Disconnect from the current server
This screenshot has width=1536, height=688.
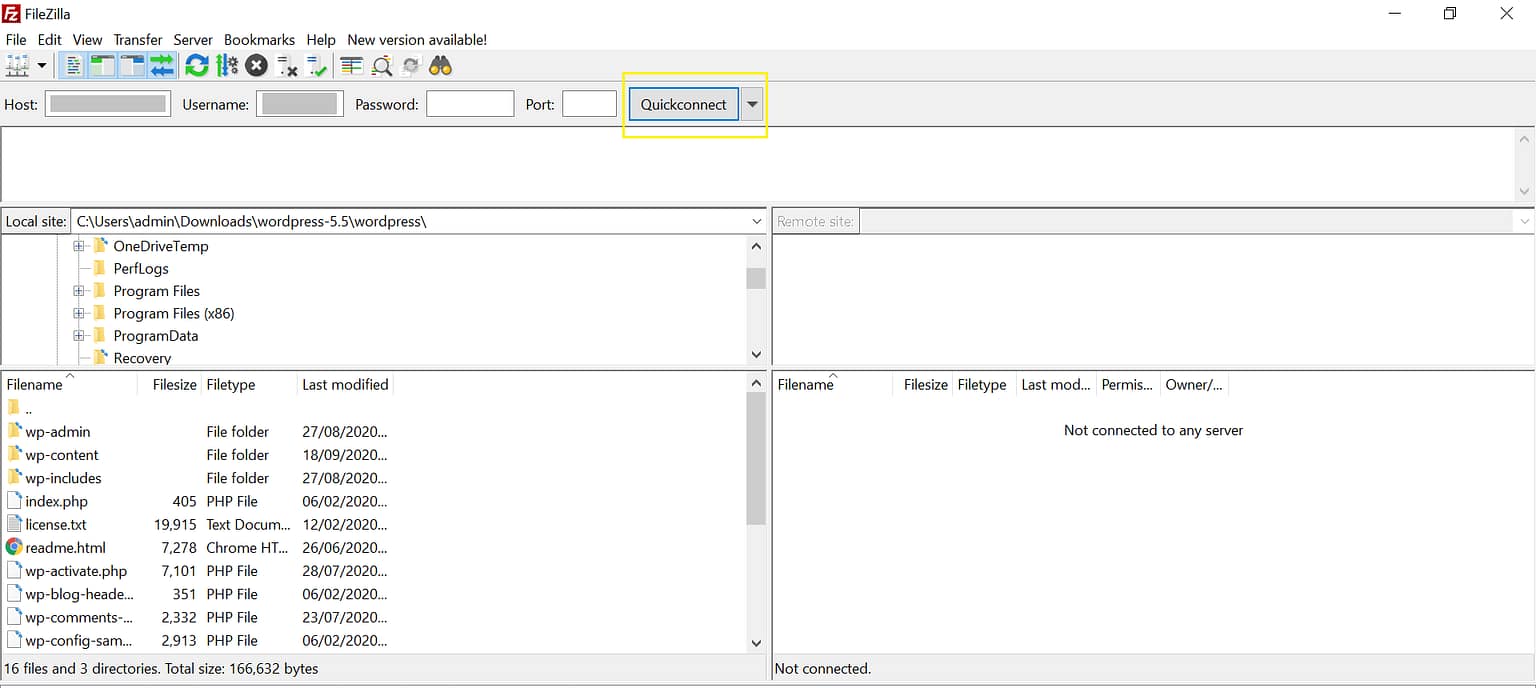(x=286, y=65)
